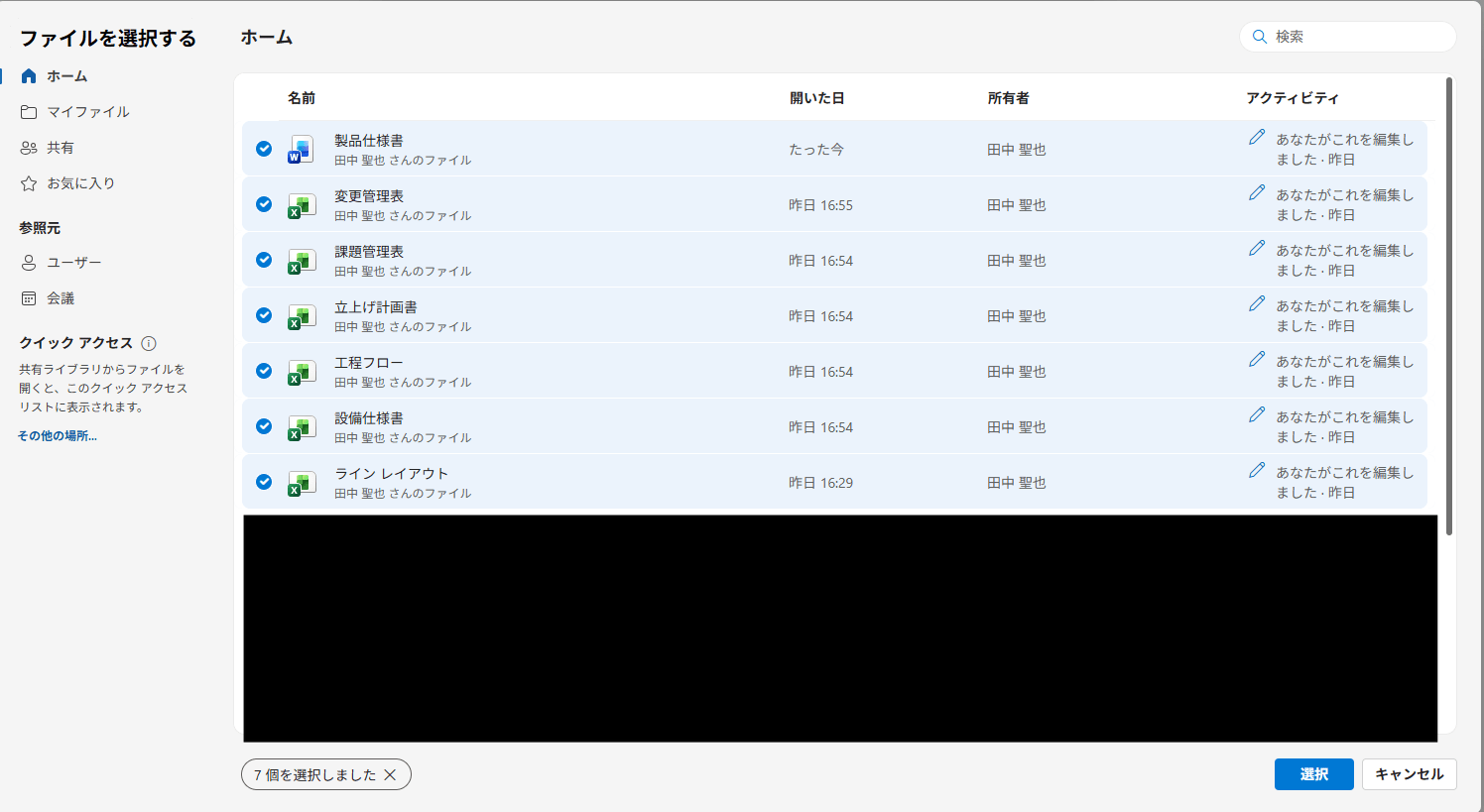Click the 昨日 16:55 opened date
Image resolution: width=1484 pixels, height=812 pixels.
820,205
